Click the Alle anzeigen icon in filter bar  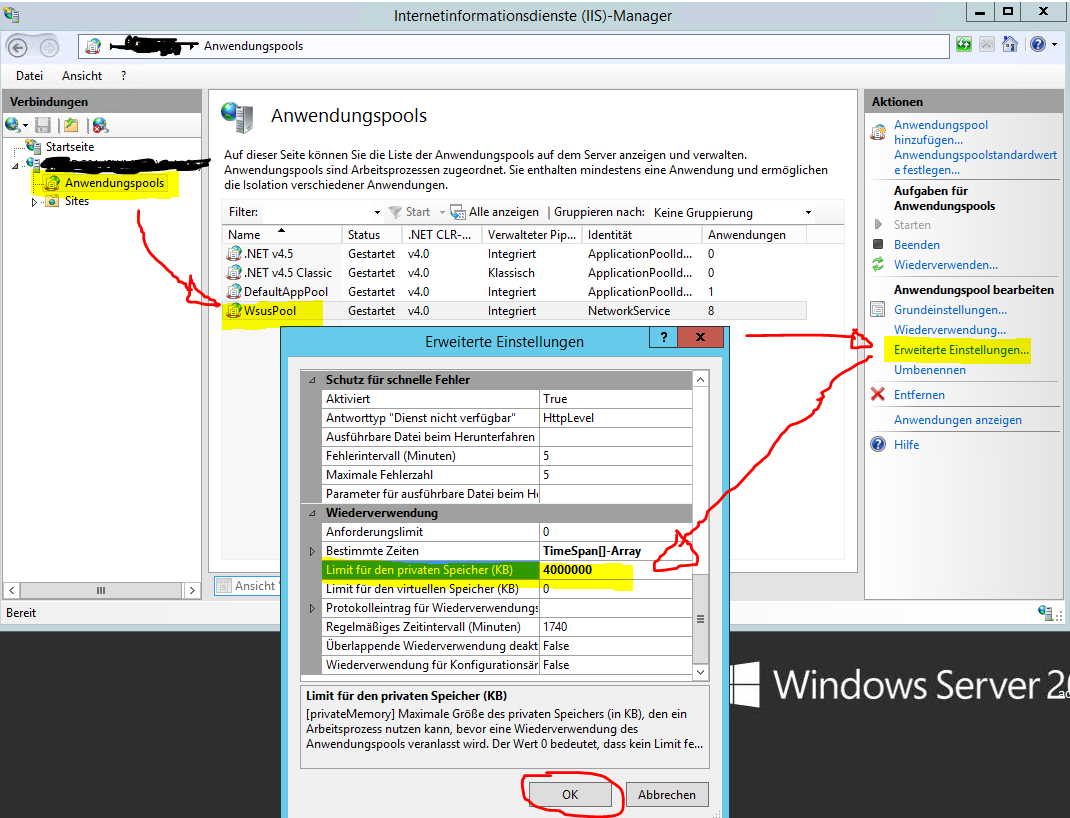pos(457,212)
